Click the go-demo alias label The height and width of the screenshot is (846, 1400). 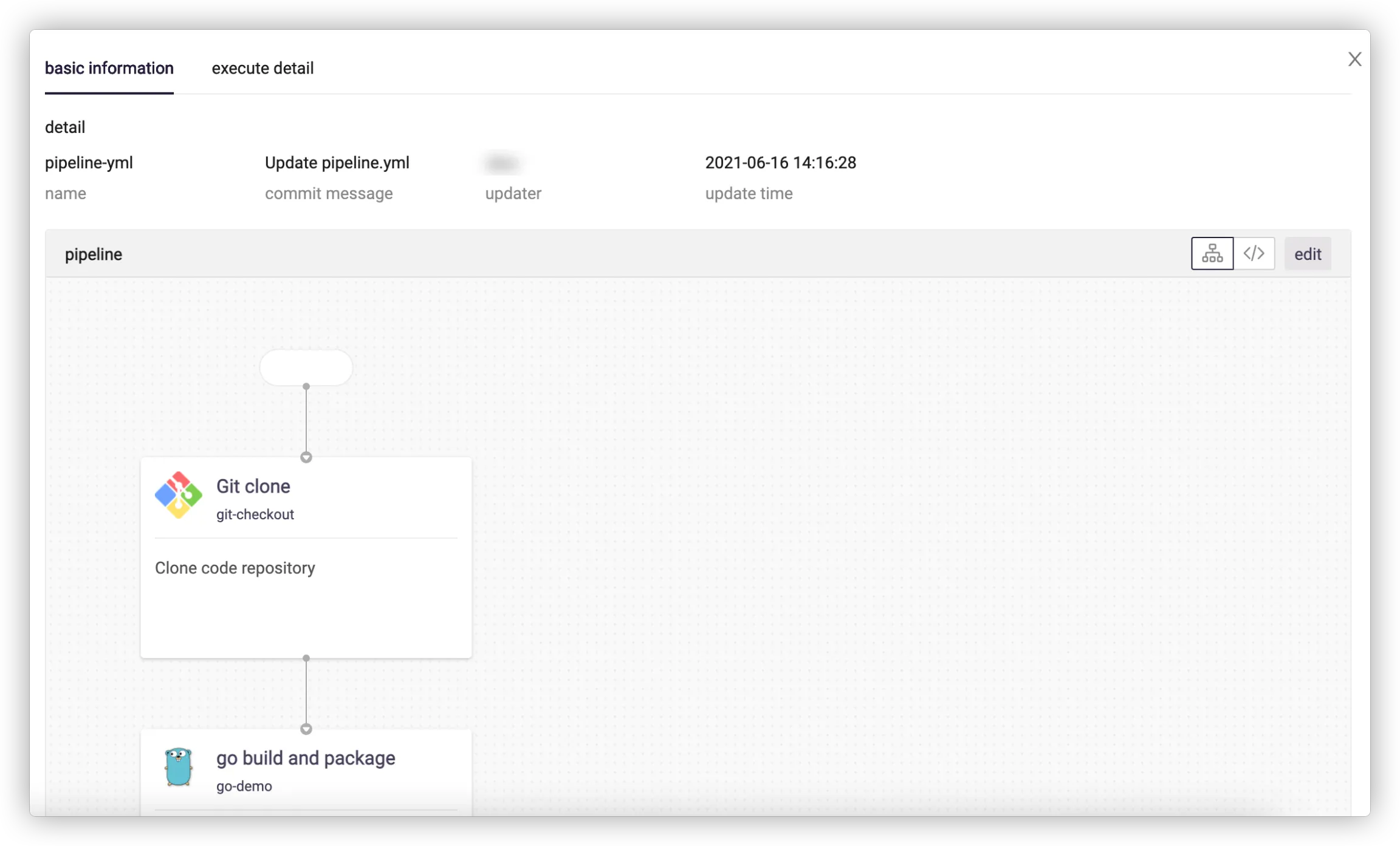point(244,786)
